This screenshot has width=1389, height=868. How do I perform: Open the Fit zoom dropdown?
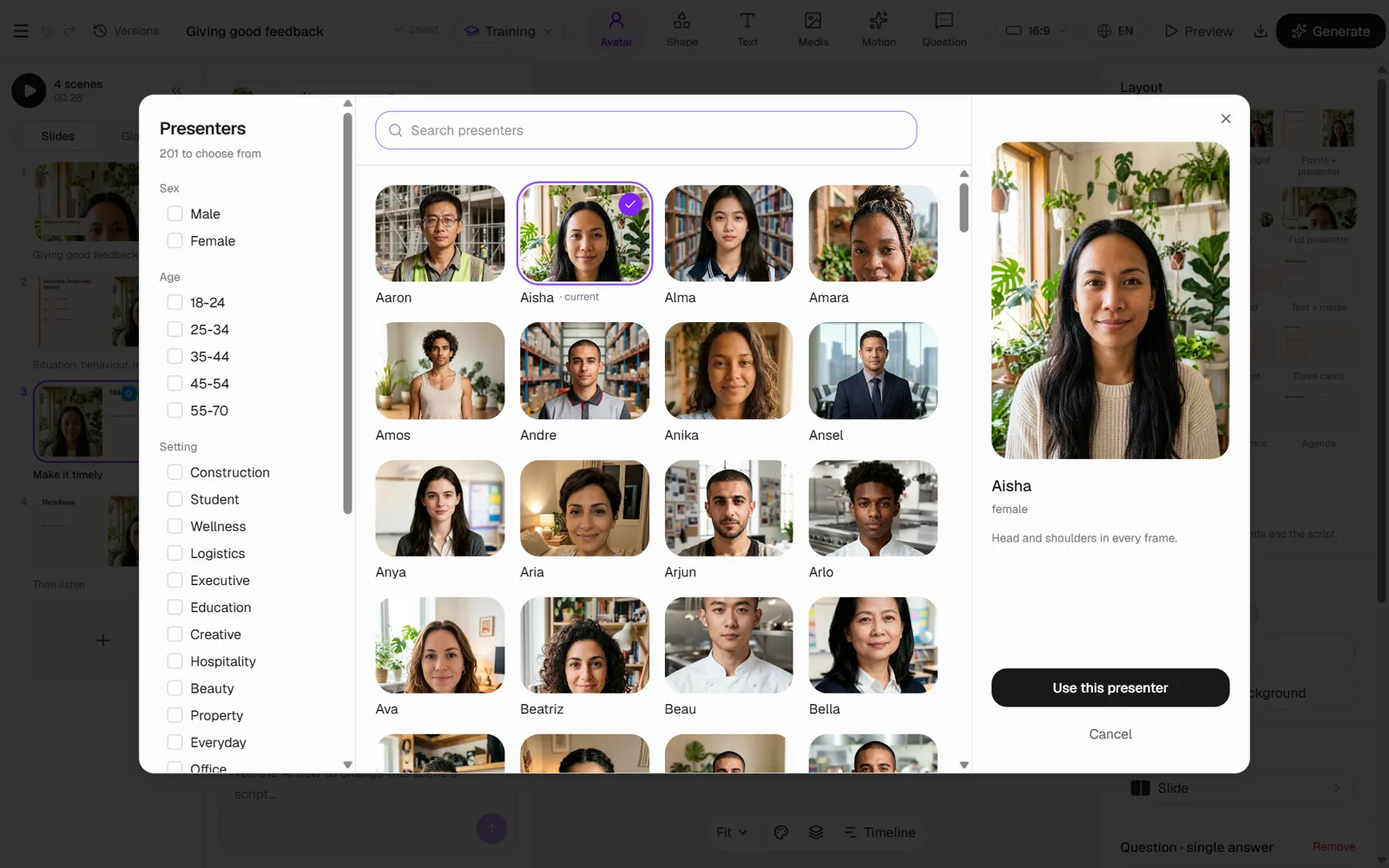click(731, 832)
